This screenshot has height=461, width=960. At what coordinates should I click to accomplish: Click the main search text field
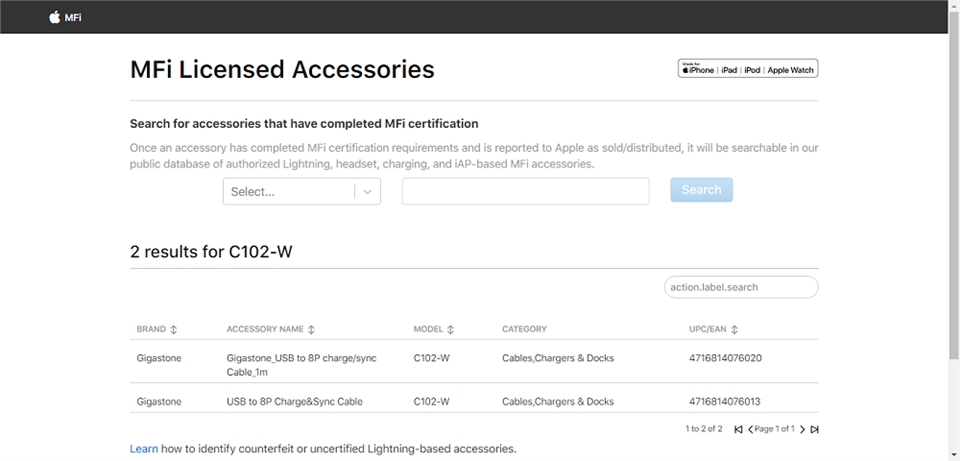coord(525,191)
